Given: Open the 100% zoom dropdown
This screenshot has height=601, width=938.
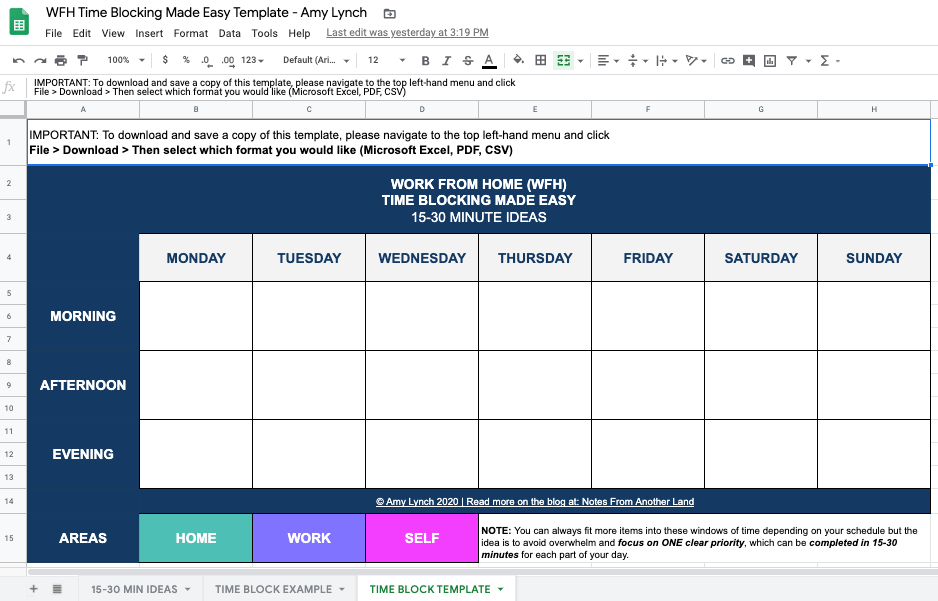Looking at the screenshot, I should [x=125, y=61].
